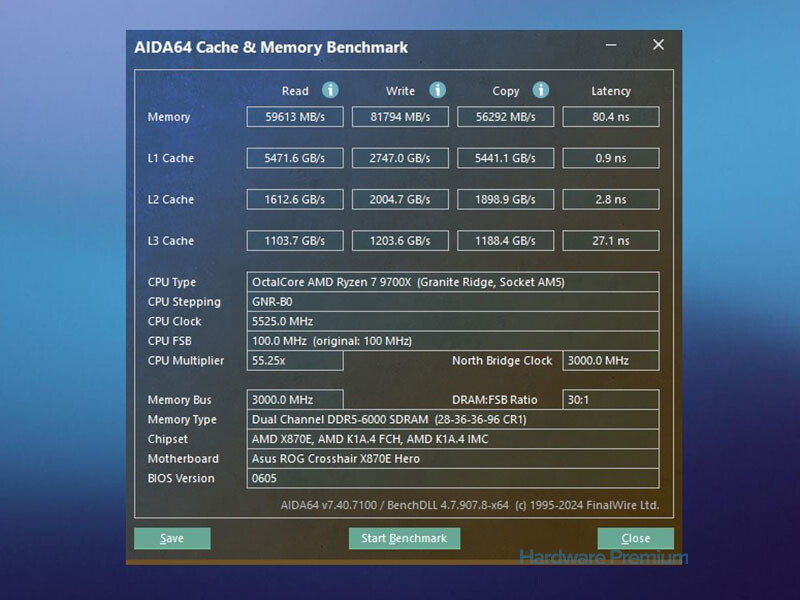Screen dimensions: 800x600
Task: Select the Memory Copy value 56292 MB/s
Action: tap(506, 117)
